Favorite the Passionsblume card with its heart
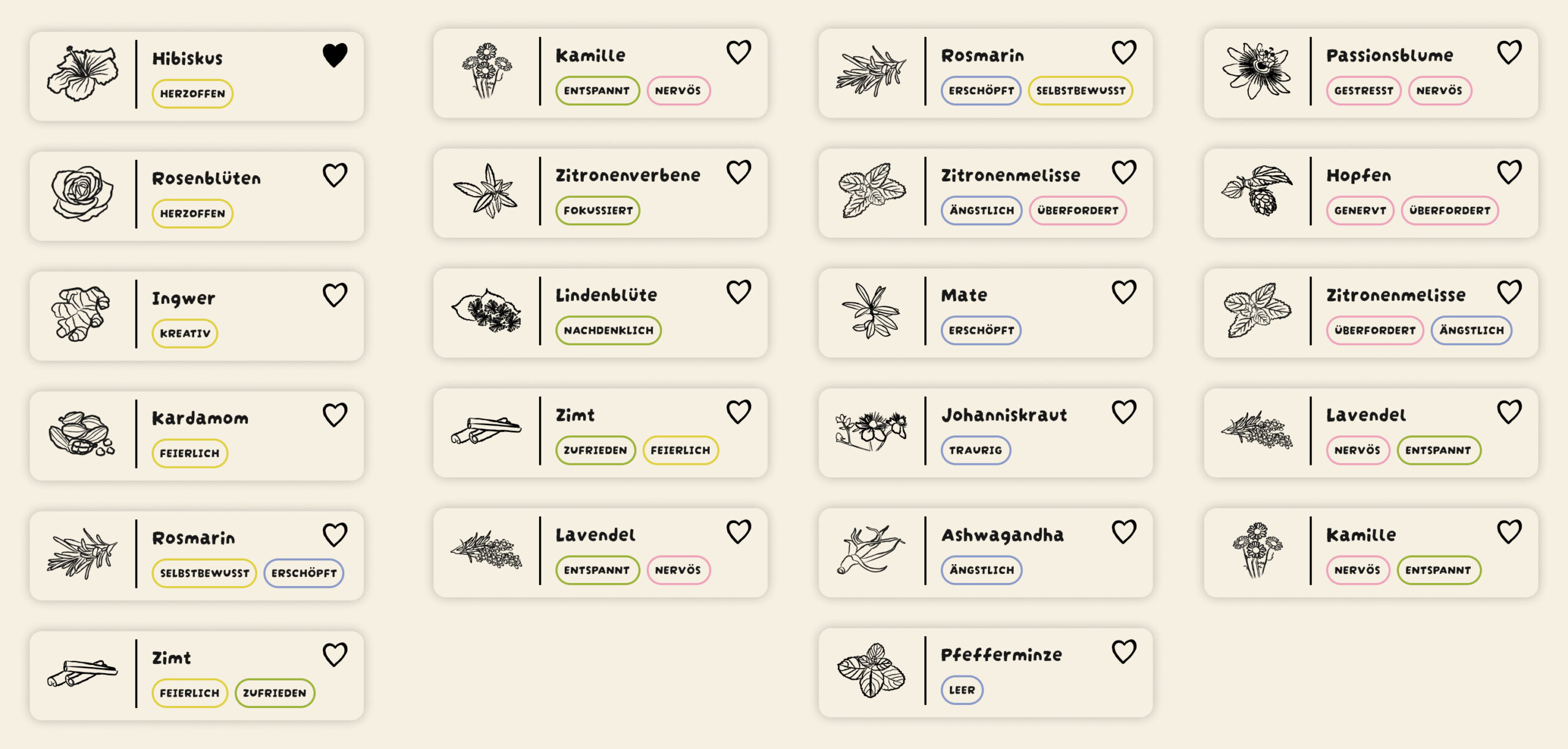This screenshot has width=1568, height=749. pos(1509,53)
